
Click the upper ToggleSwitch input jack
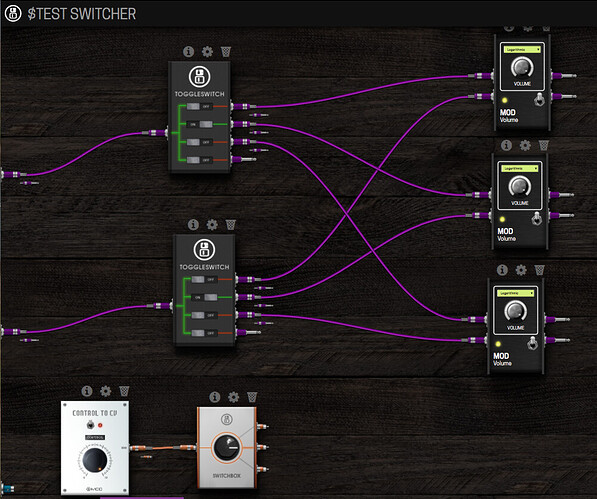click(x=155, y=133)
